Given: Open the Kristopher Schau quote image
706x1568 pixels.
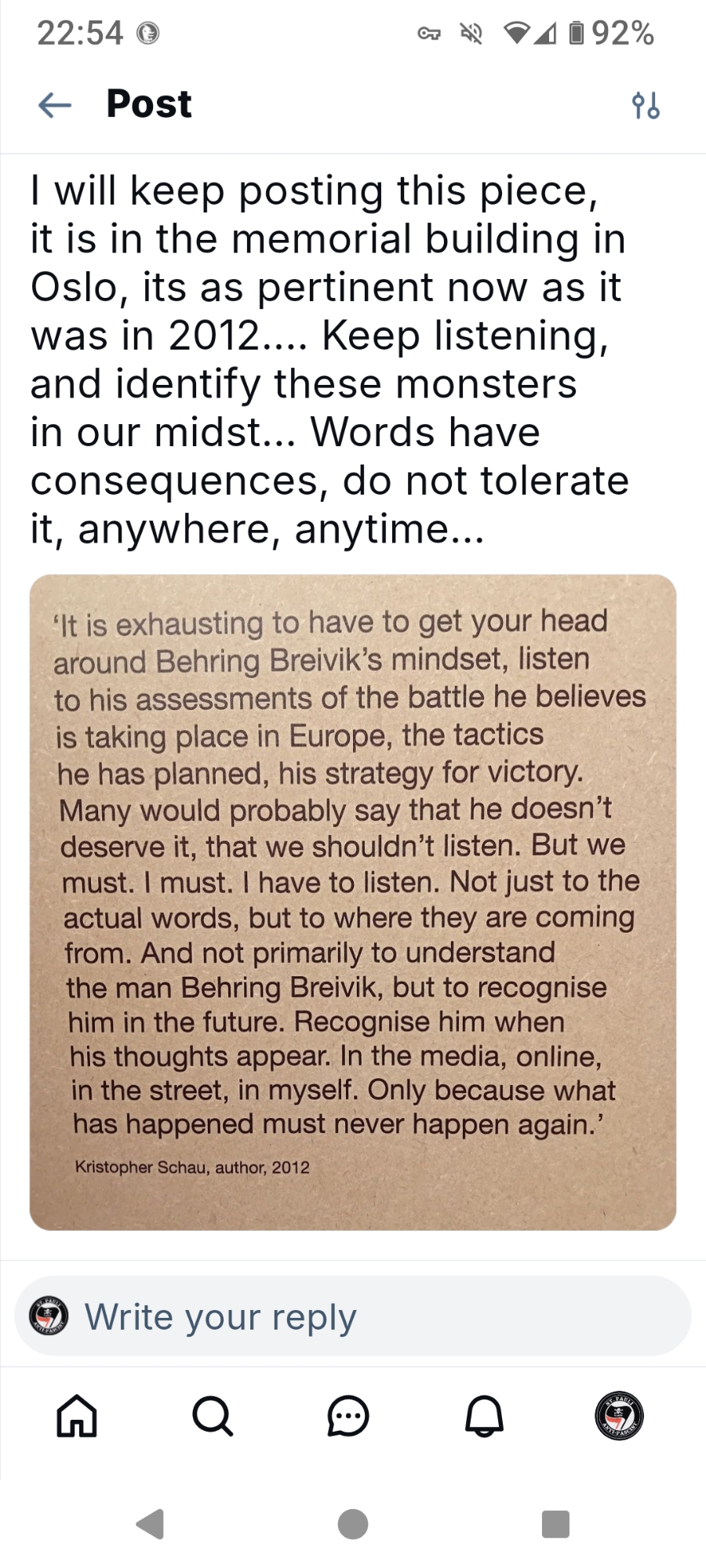Looking at the screenshot, I should click(353, 902).
